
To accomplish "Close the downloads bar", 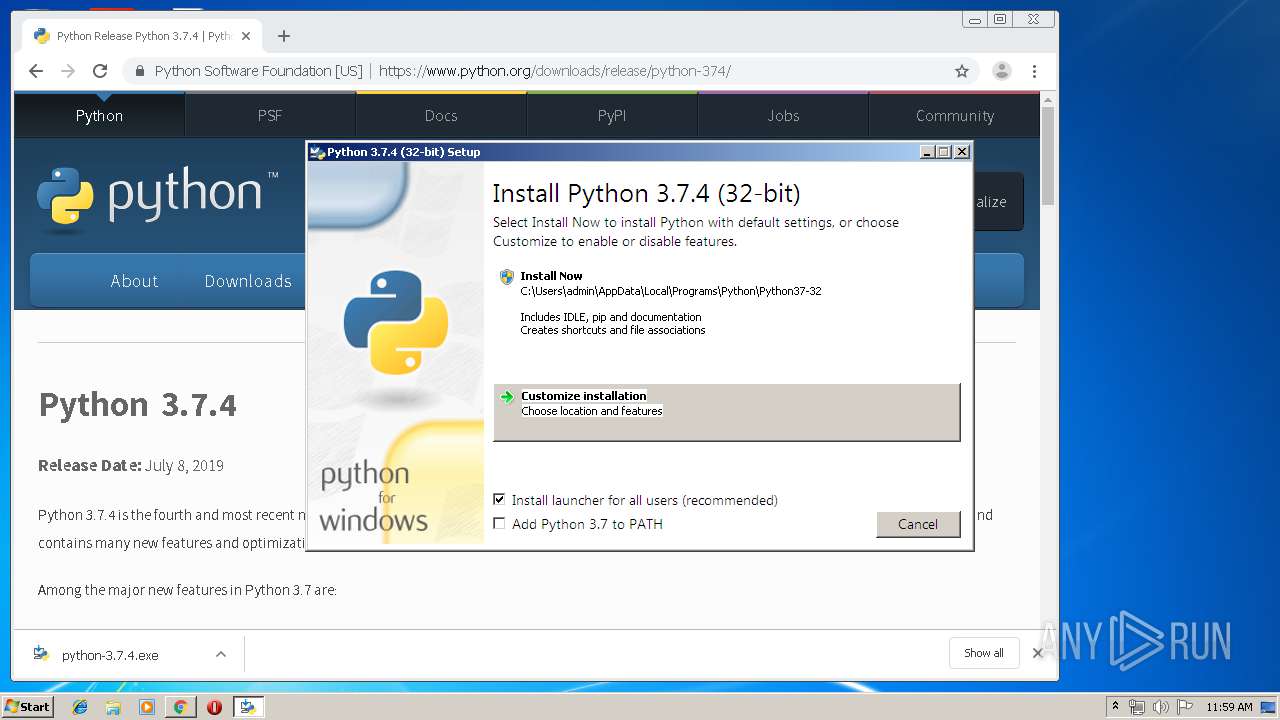I will [1038, 653].
